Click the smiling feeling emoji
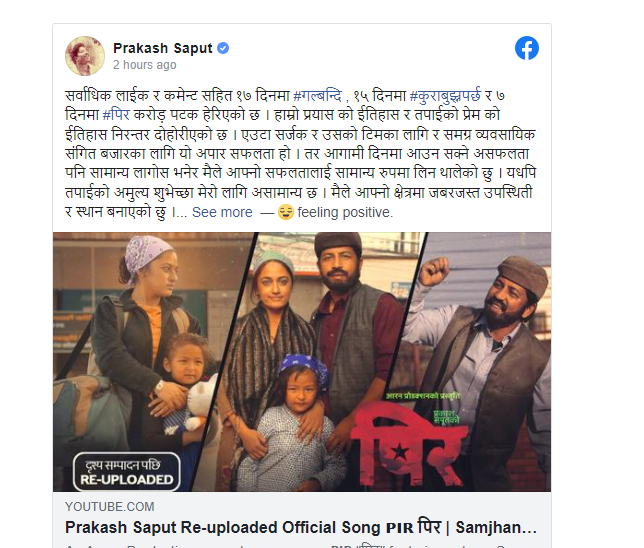The height and width of the screenshot is (548, 644). click(x=285, y=212)
